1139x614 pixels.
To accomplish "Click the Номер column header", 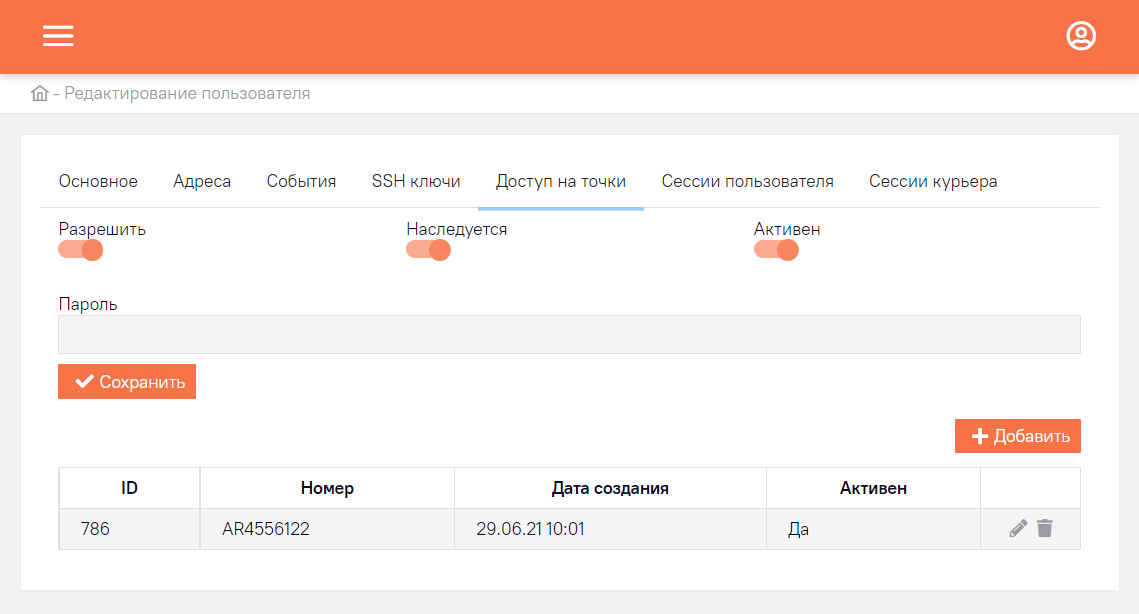I will coord(327,488).
